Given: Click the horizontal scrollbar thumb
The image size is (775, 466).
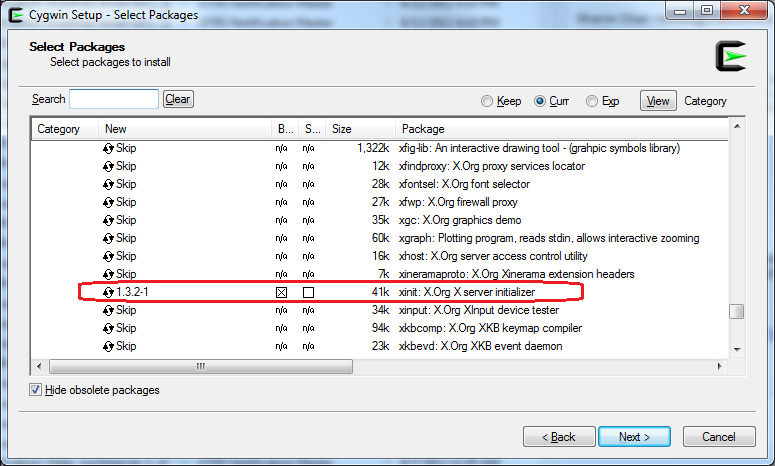Looking at the screenshot, I should [x=201, y=367].
